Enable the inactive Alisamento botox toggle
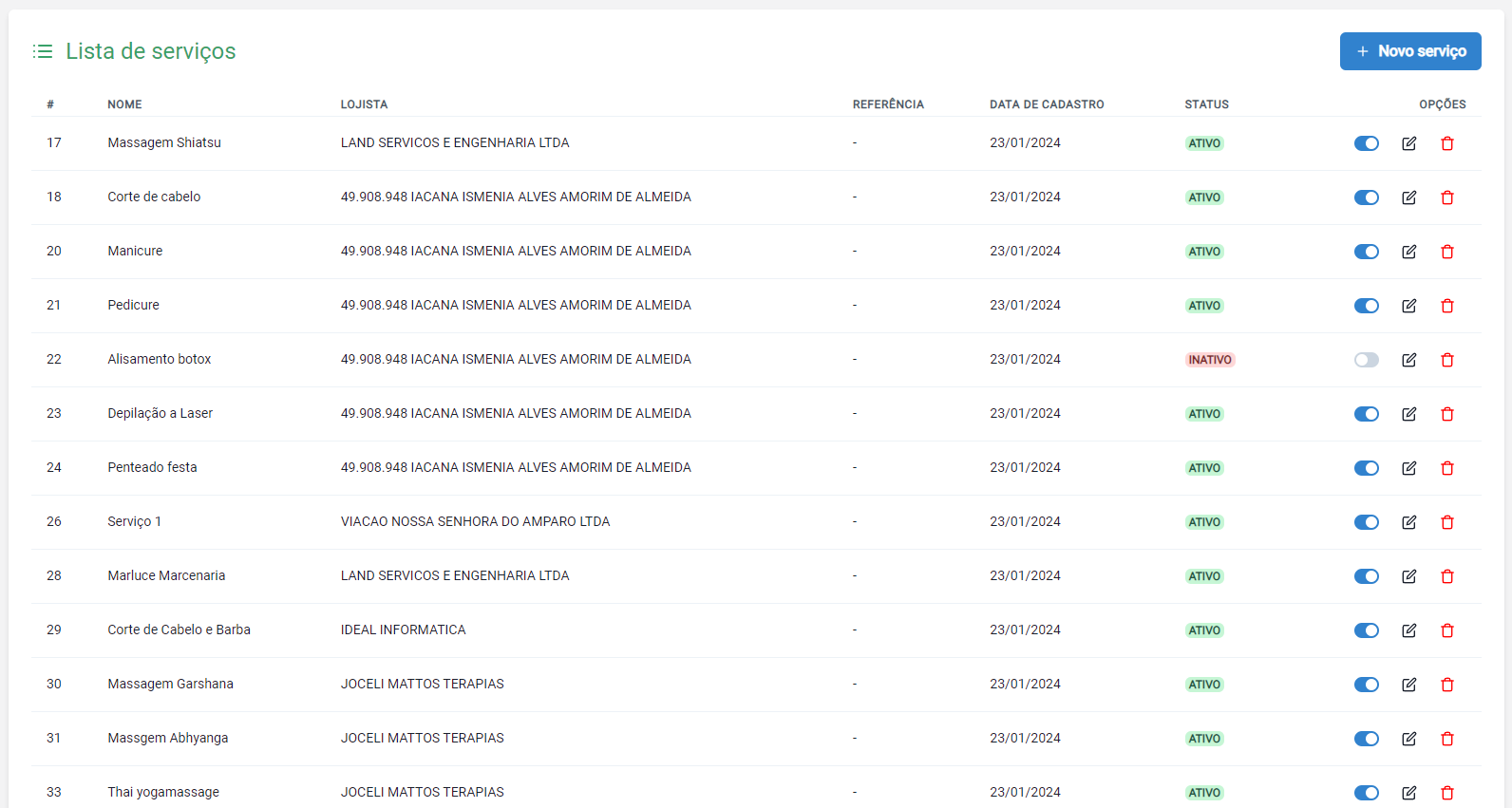 point(1366,360)
